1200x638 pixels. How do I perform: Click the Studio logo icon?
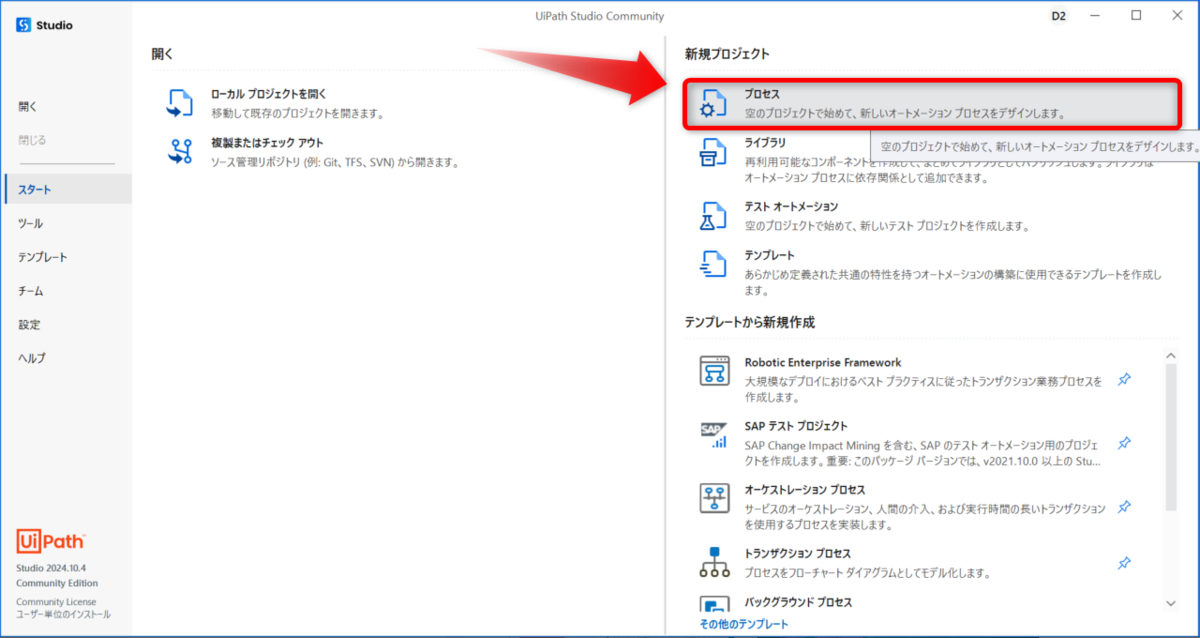click(24, 25)
